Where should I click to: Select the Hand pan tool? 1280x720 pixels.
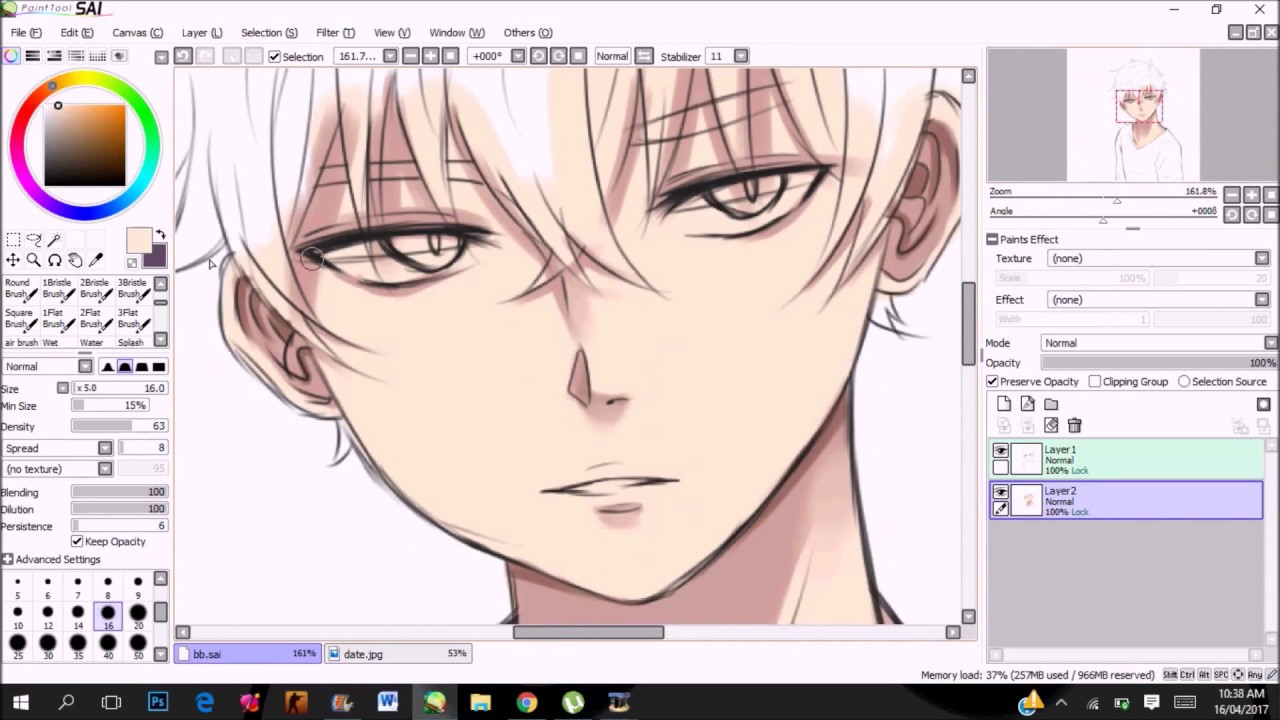(75, 260)
